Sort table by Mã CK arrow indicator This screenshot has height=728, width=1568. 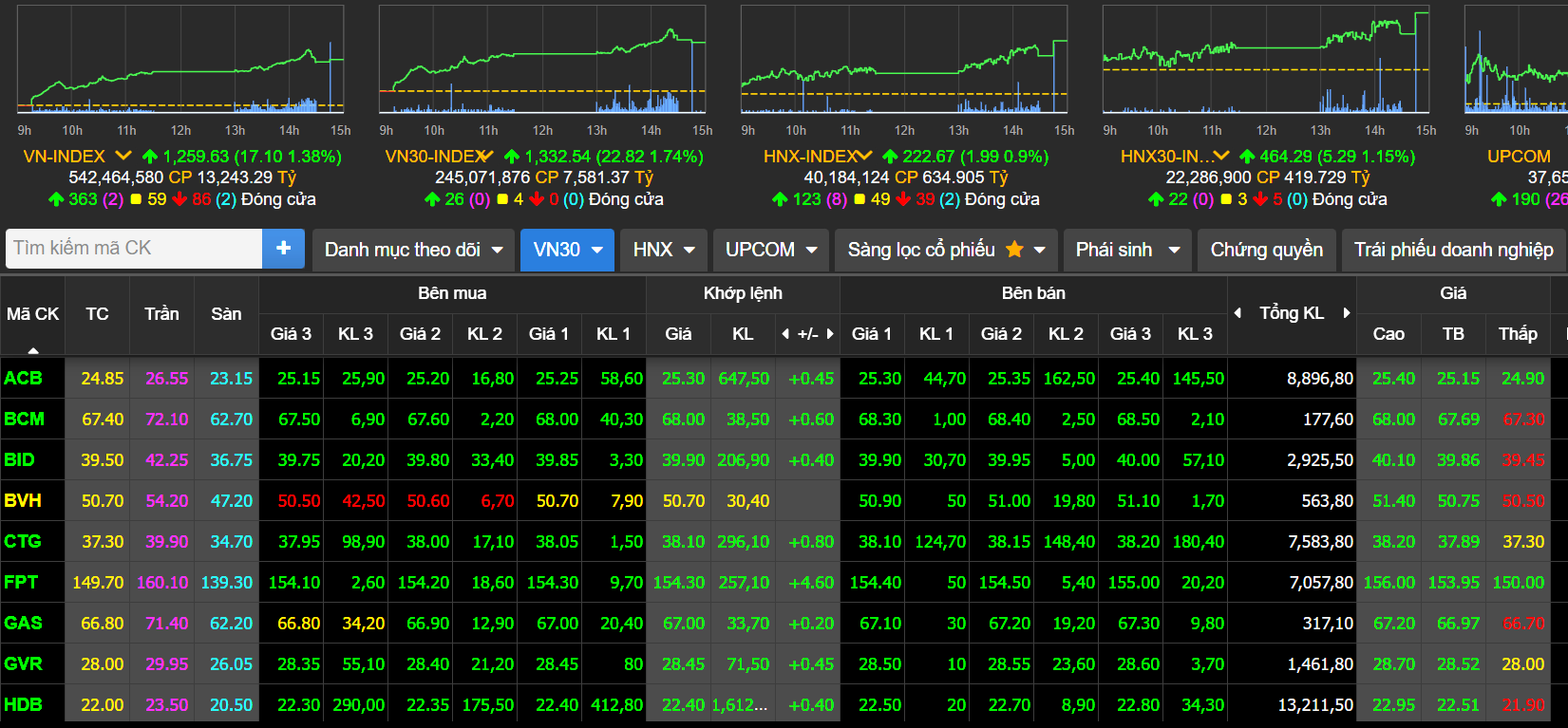33,351
